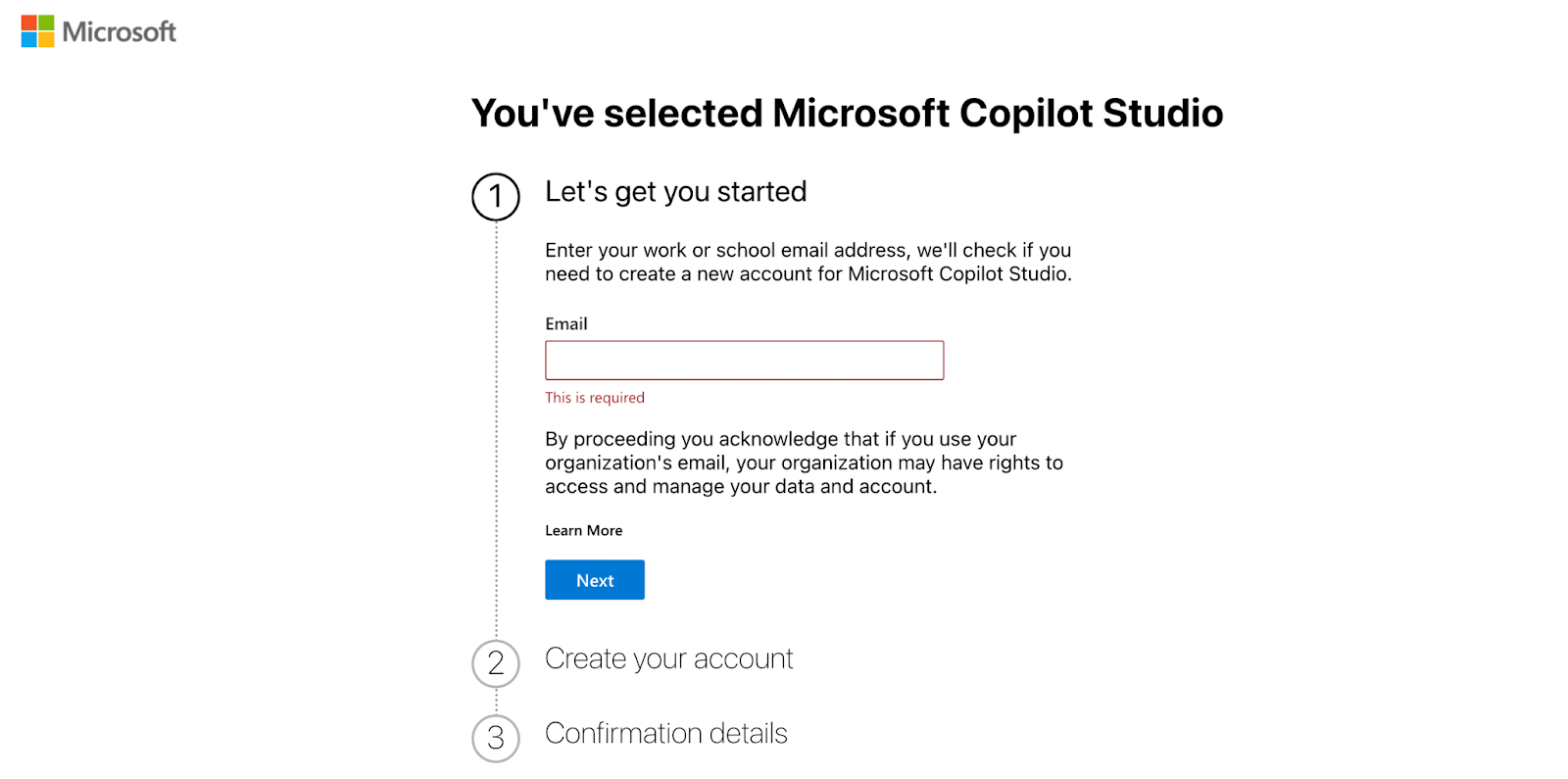Open the Learn More link
This screenshot has width=1568, height=779.
tap(583, 530)
